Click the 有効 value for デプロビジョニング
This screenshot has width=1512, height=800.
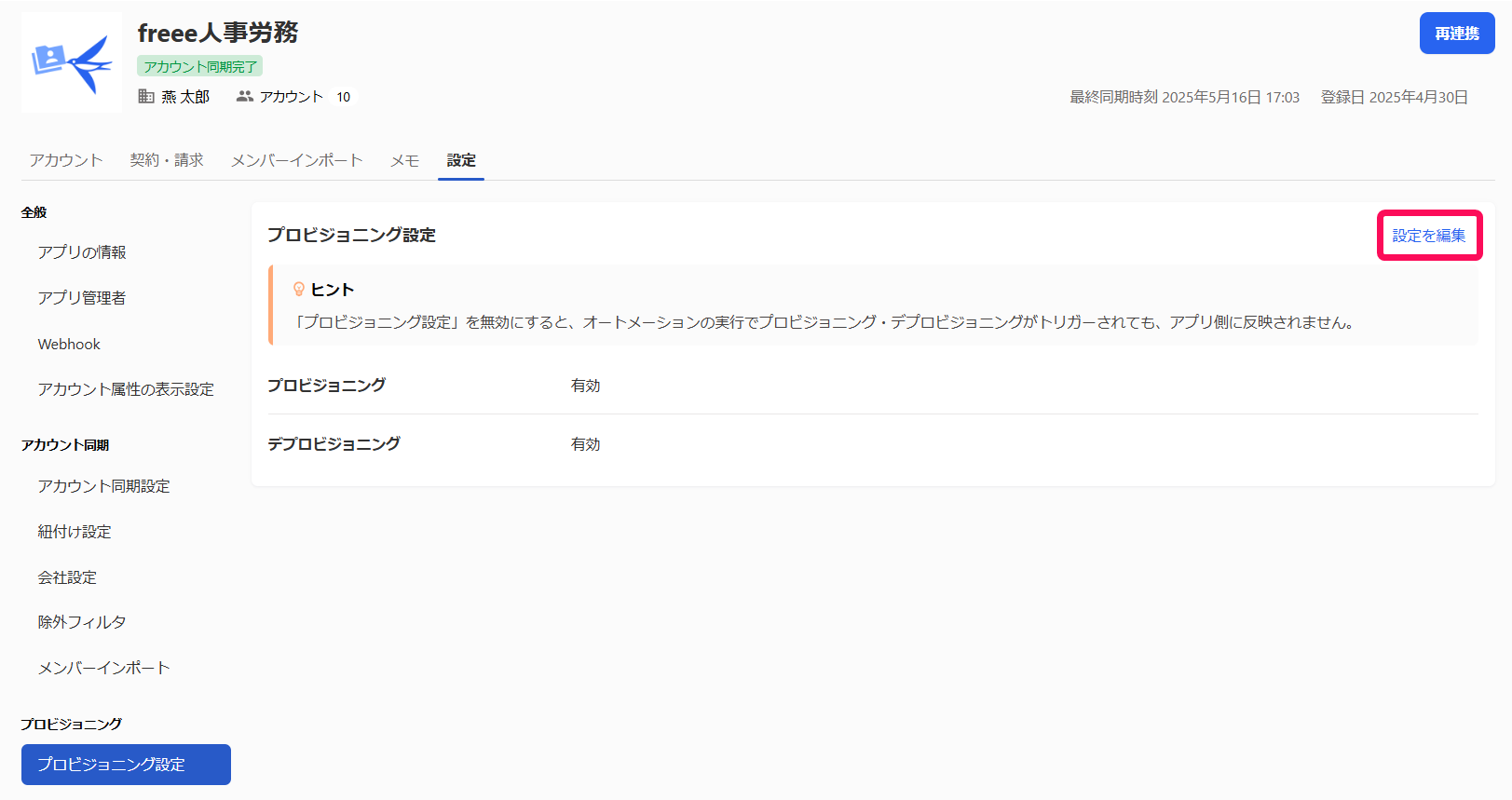586,444
